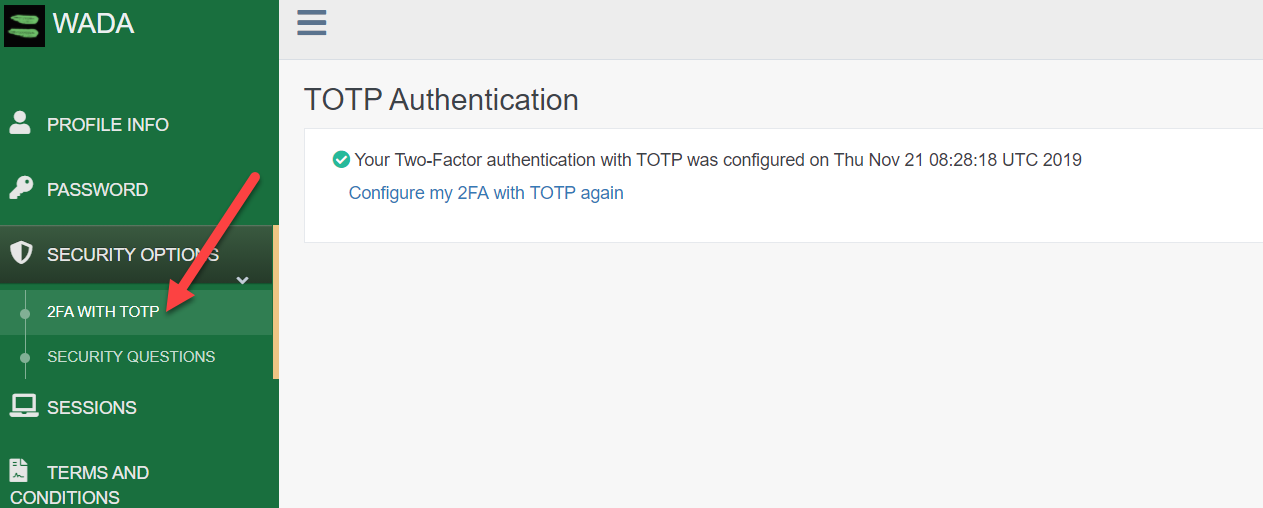Screen dimensions: 1263x508
Task: Click the TOTP Authentication heading
Action: coord(441,100)
